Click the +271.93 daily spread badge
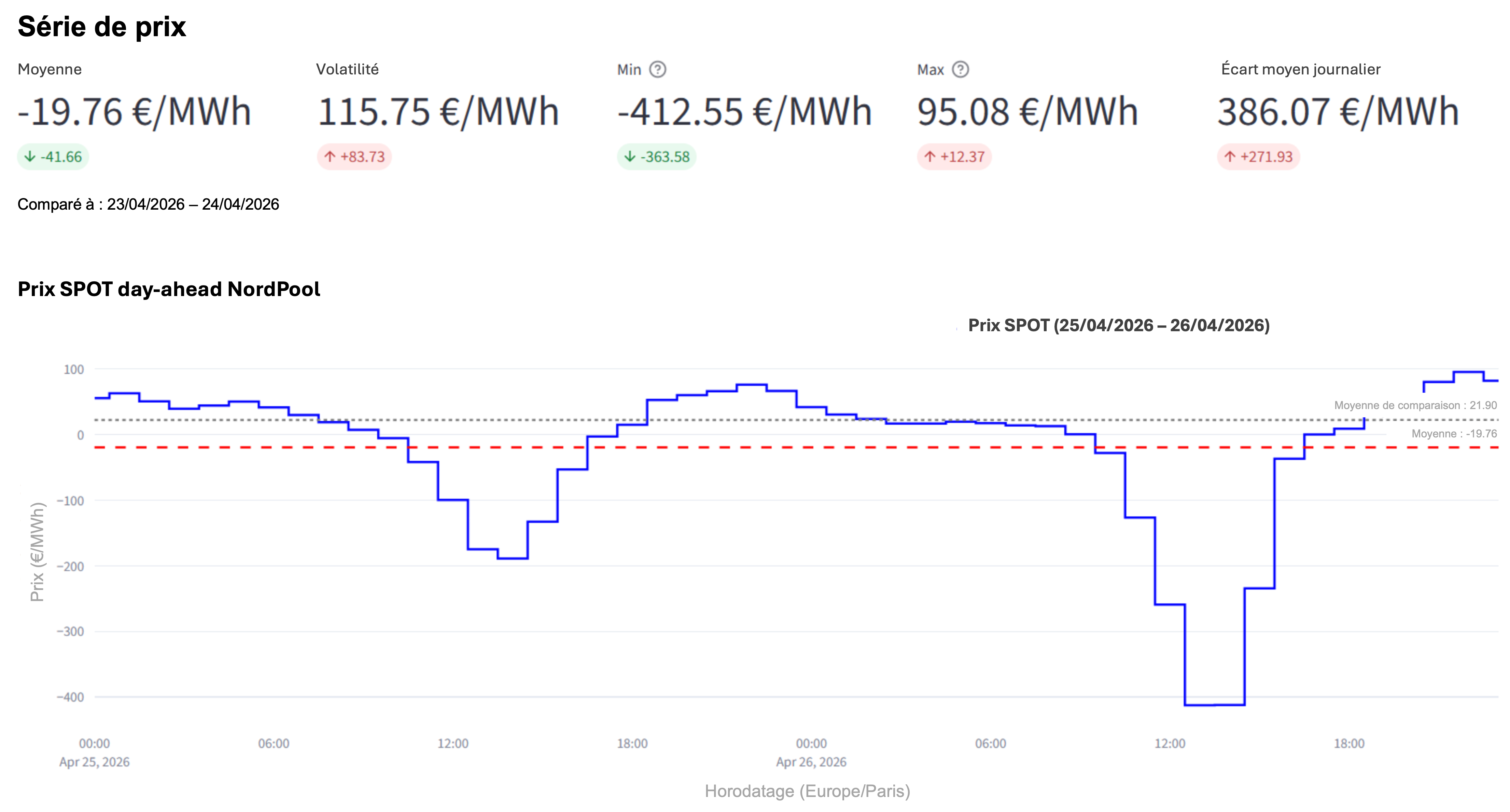Screen dimensions: 1510x812 (x=1258, y=157)
